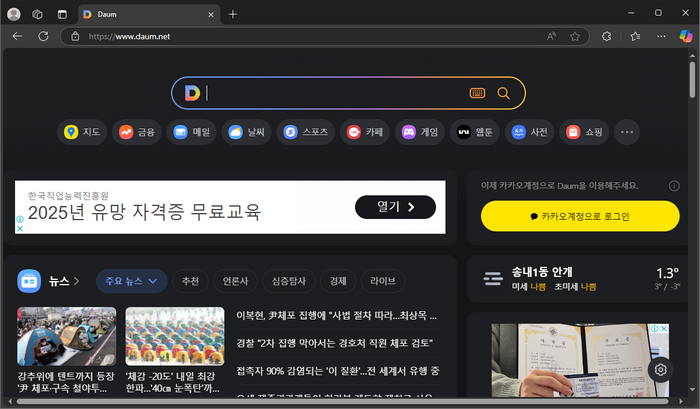Click the blue news section icon
The height and width of the screenshot is (409, 700).
(x=29, y=281)
